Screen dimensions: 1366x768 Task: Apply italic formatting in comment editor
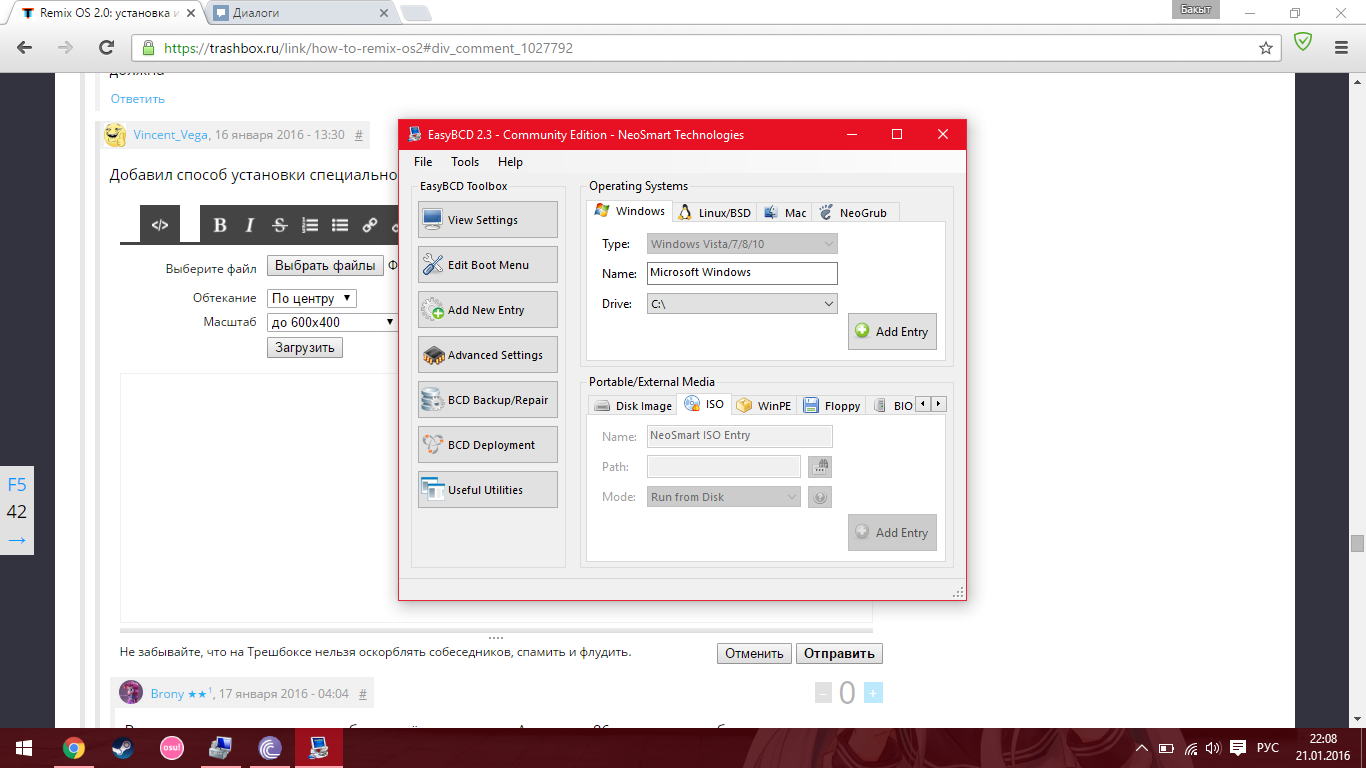pos(250,225)
